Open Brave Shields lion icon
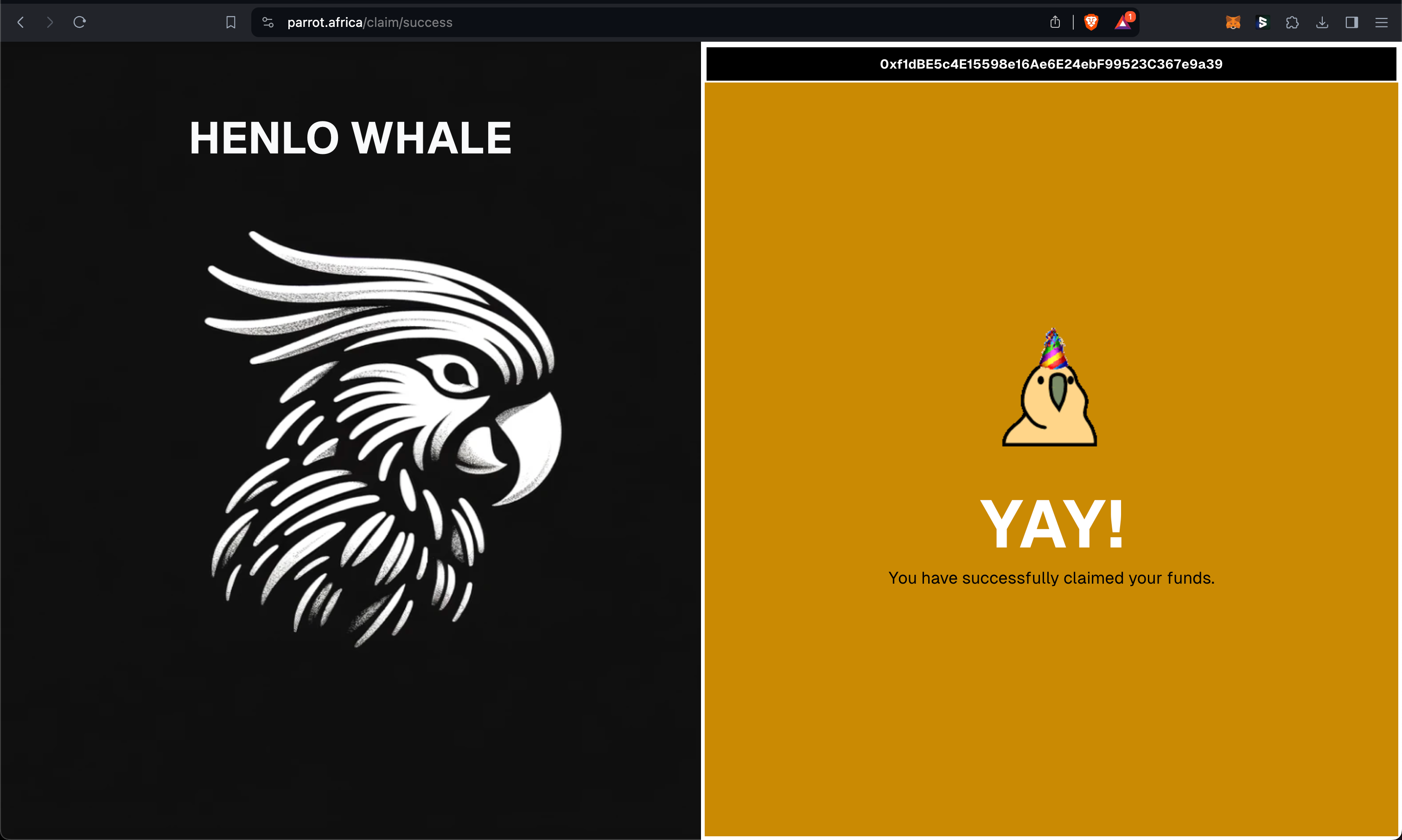 coord(1091,22)
